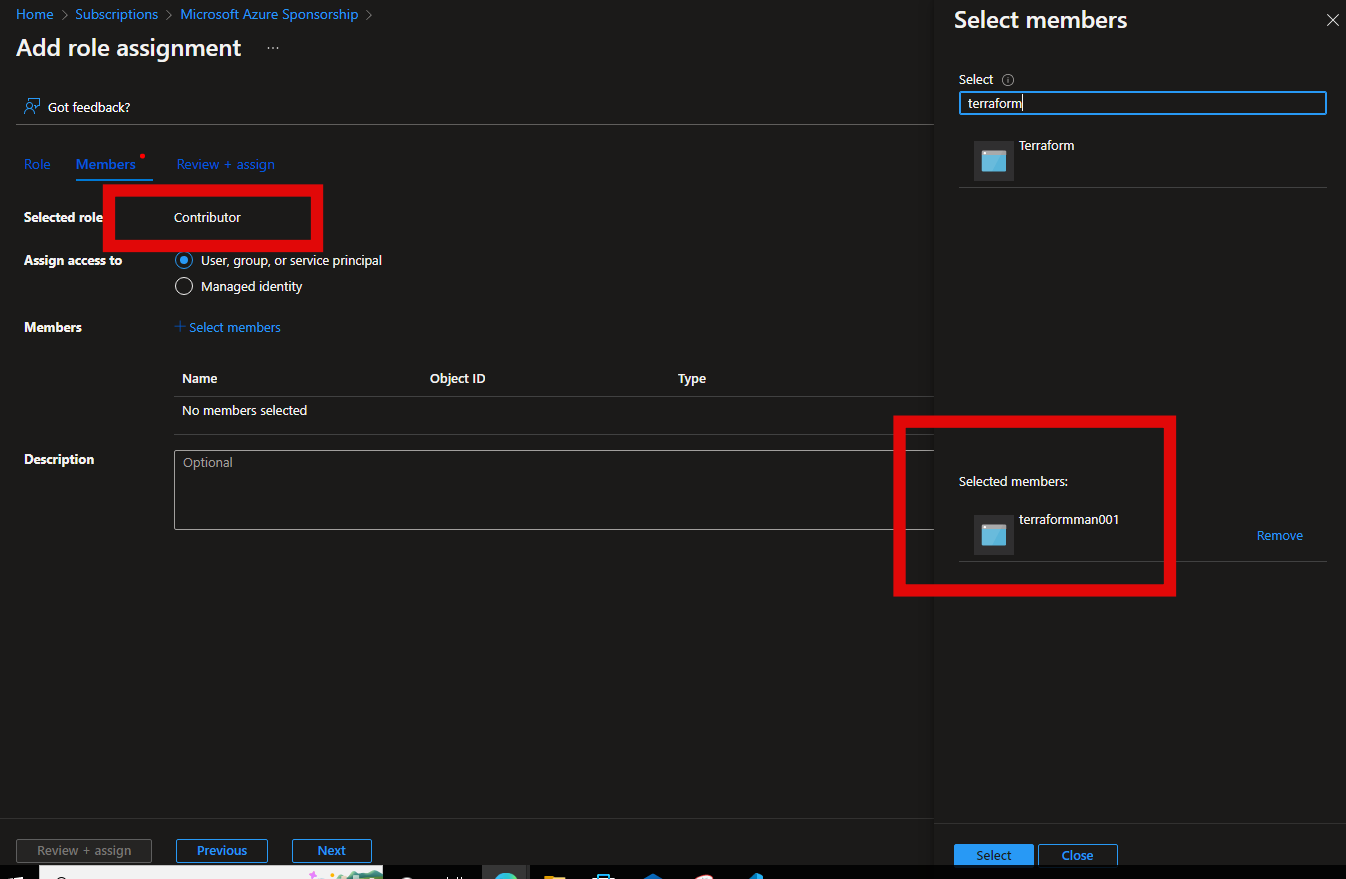Click the Close button in the panel
Viewport: 1346px width, 879px height.
[x=1078, y=855]
